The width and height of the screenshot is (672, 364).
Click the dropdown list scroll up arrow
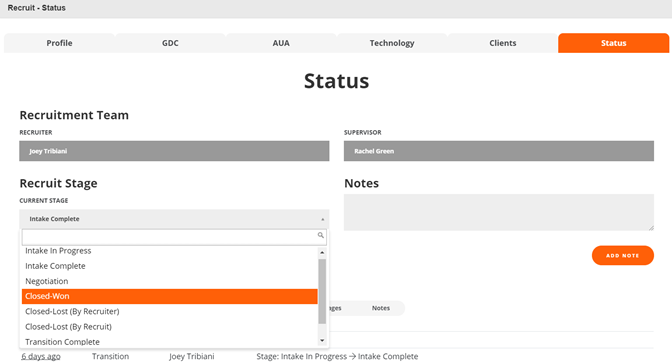pyautogui.click(x=322, y=253)
